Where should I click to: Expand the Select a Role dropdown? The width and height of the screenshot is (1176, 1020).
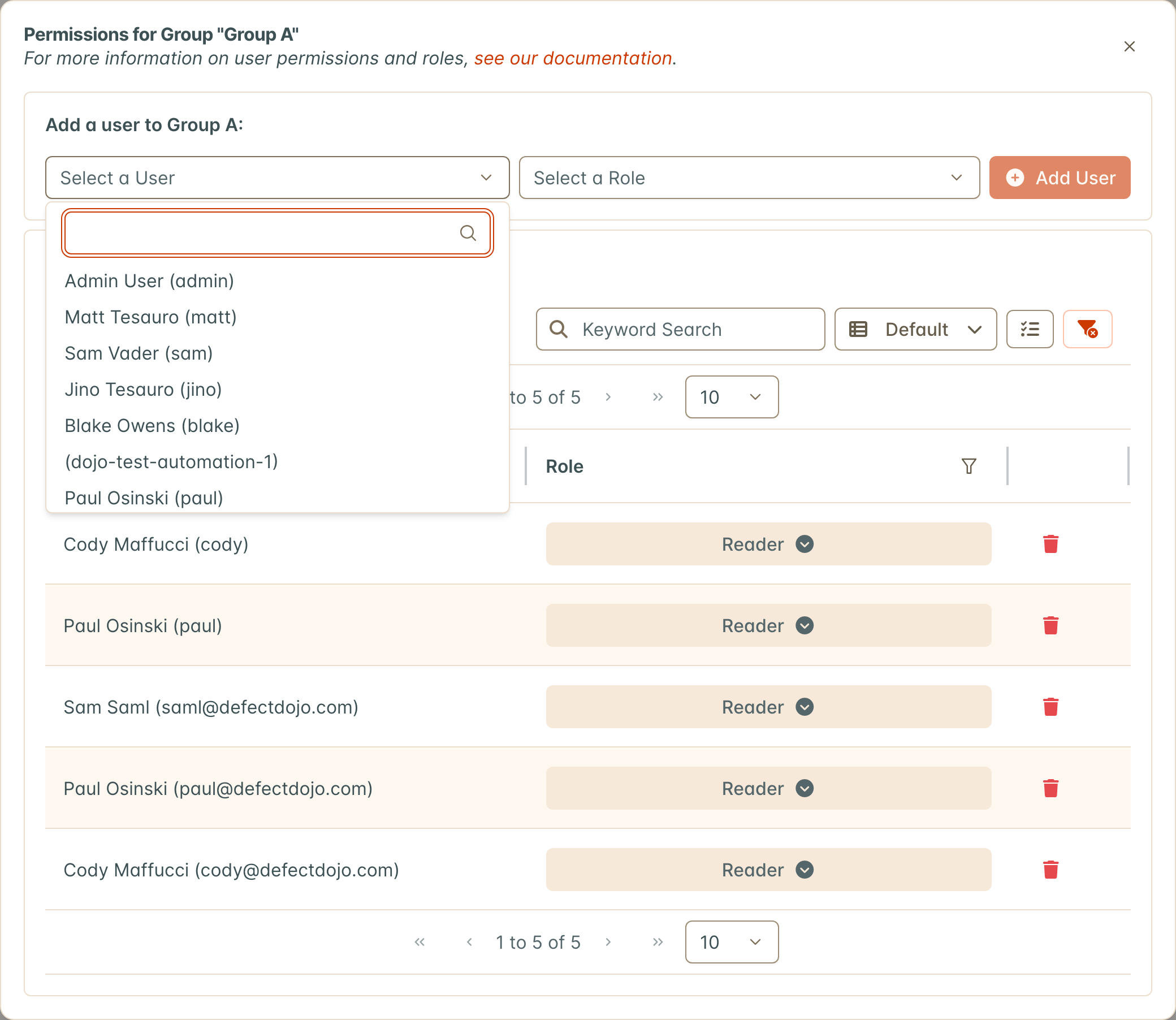tap(749, 178)
